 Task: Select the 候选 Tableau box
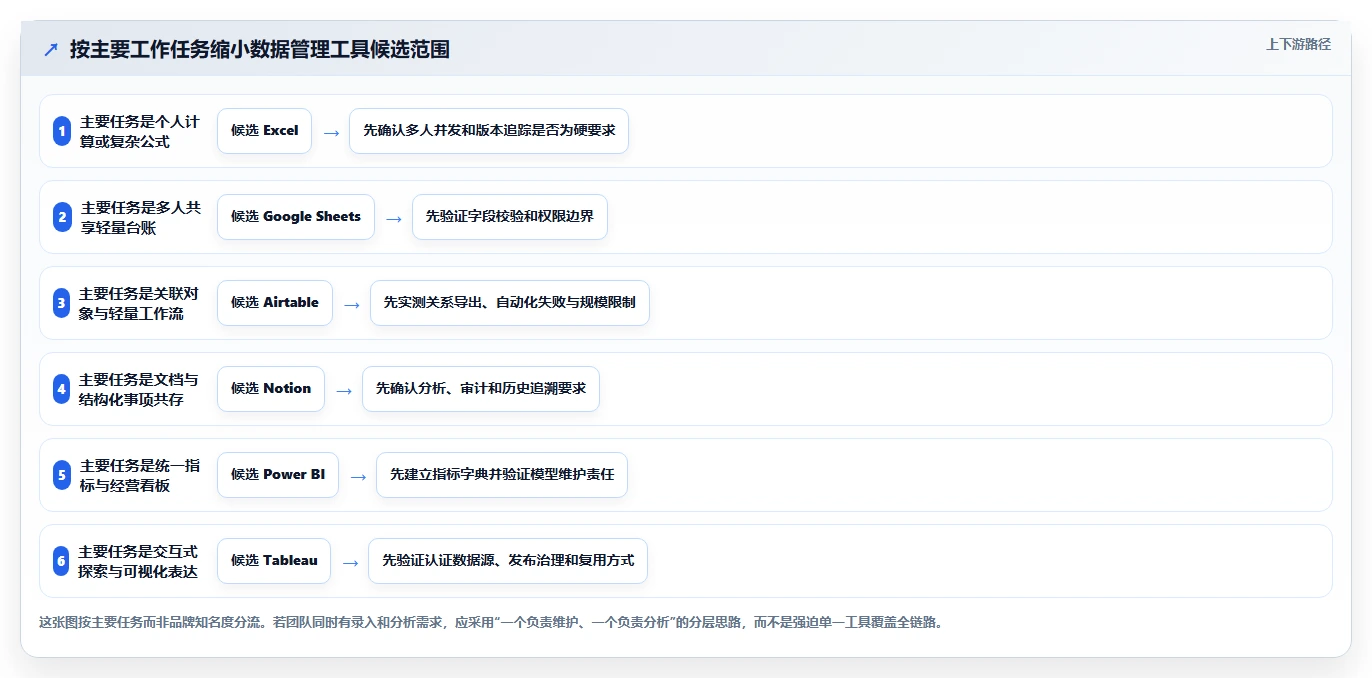point(274,561)
